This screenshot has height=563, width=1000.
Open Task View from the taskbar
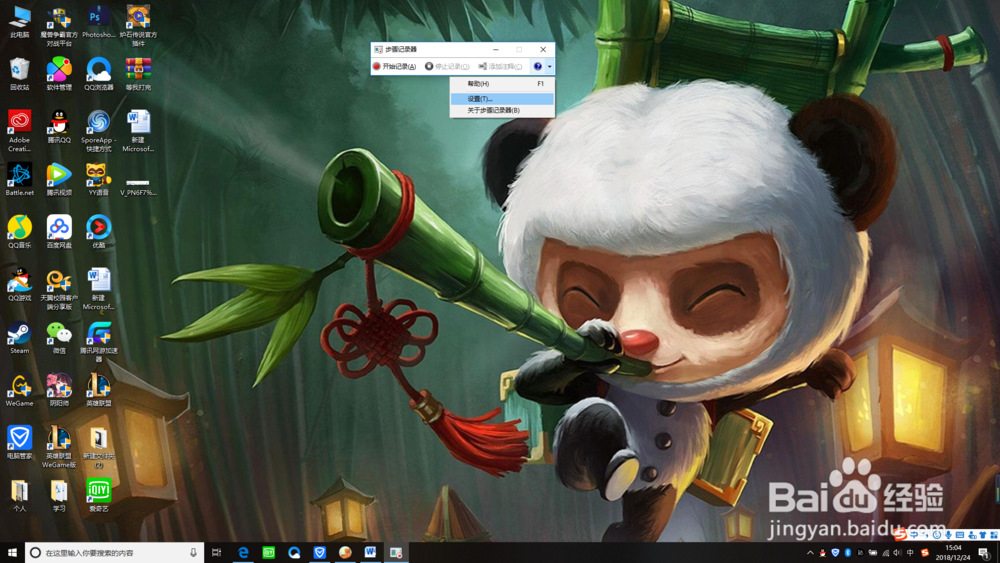[217, 552]
